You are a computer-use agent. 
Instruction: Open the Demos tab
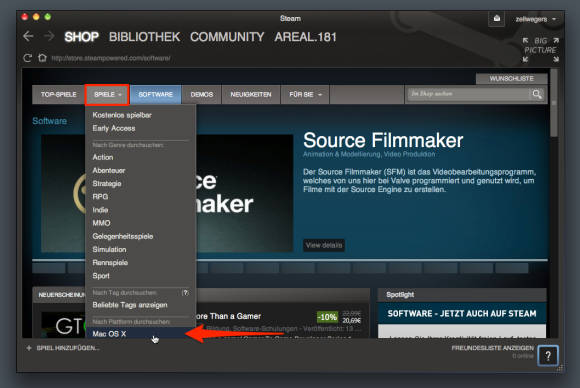point(202,95)
